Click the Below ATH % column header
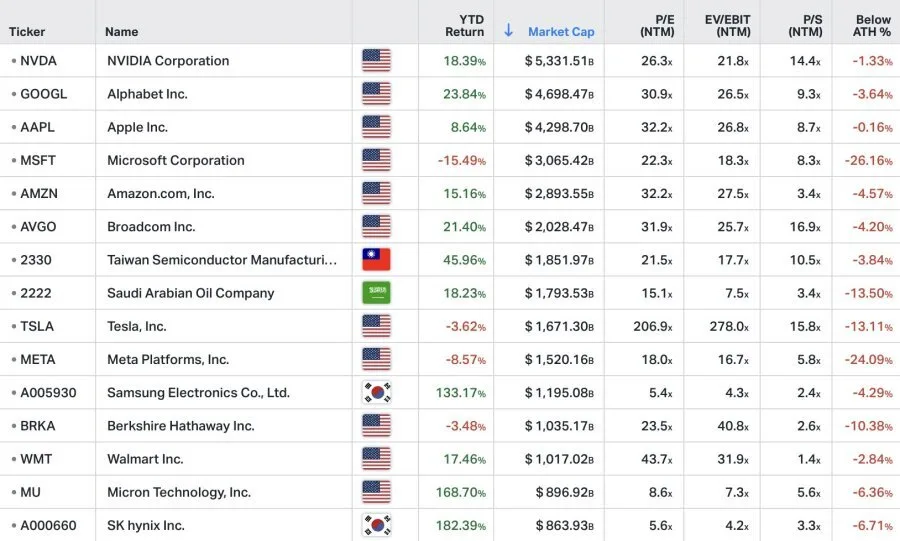This screenshot has width=900, height=541. click(x=871, y=26)
